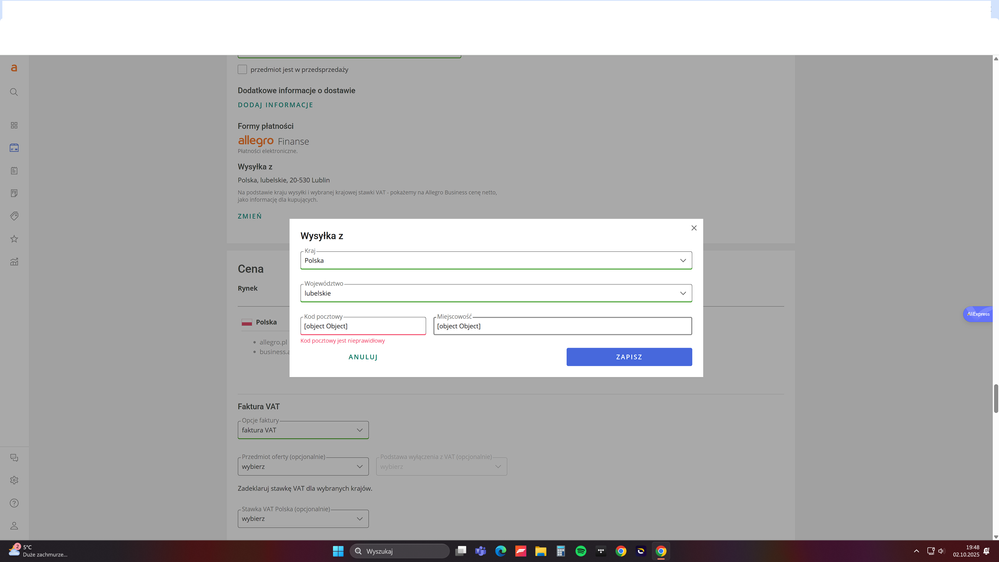This screenshot has width=999, height=562.
Task: Click ANULUJ to cancel the dialog
Action: click(x=363, y=357)
